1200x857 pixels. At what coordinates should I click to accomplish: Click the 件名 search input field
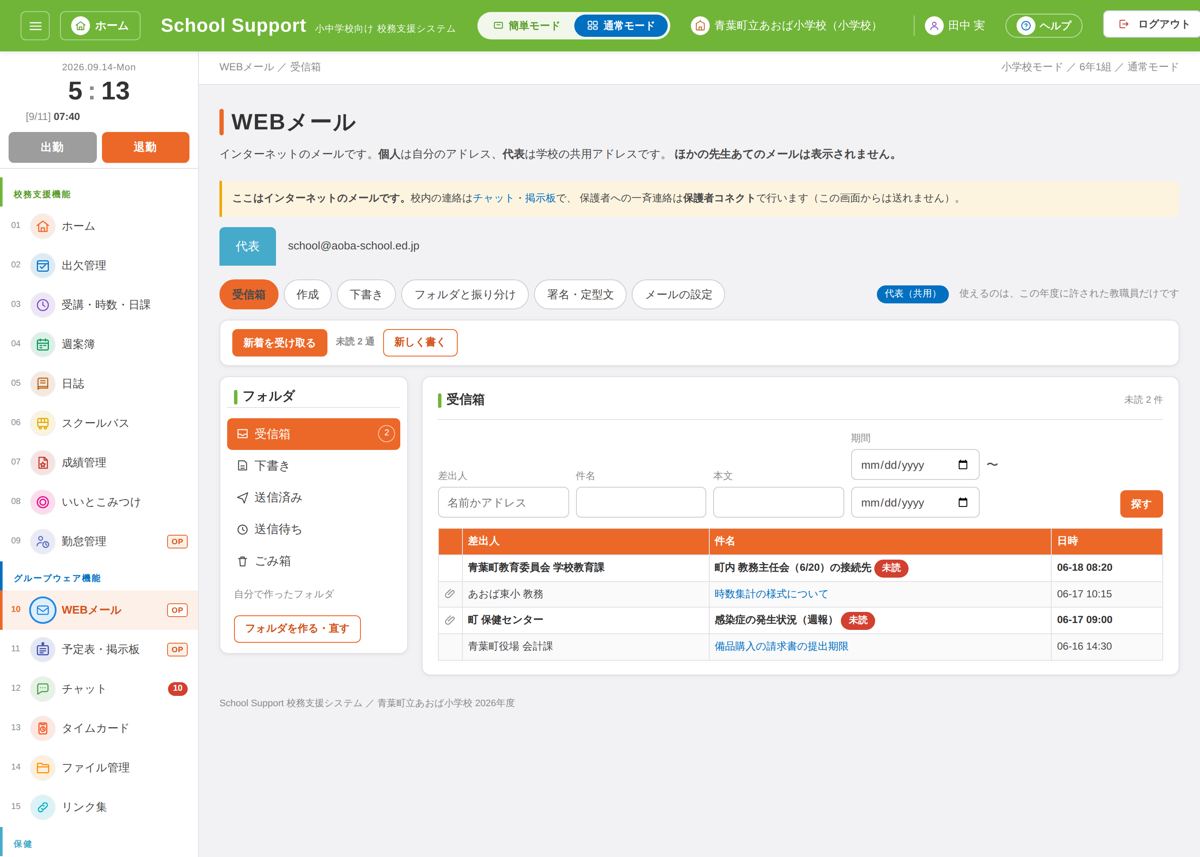pos(641,502)
